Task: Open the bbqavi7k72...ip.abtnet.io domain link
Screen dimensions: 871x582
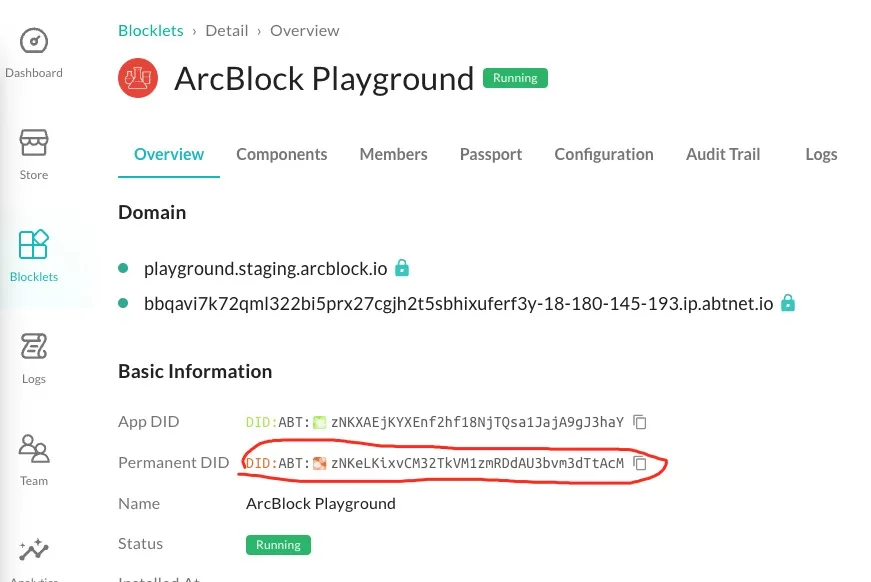Action: point(458,304)
